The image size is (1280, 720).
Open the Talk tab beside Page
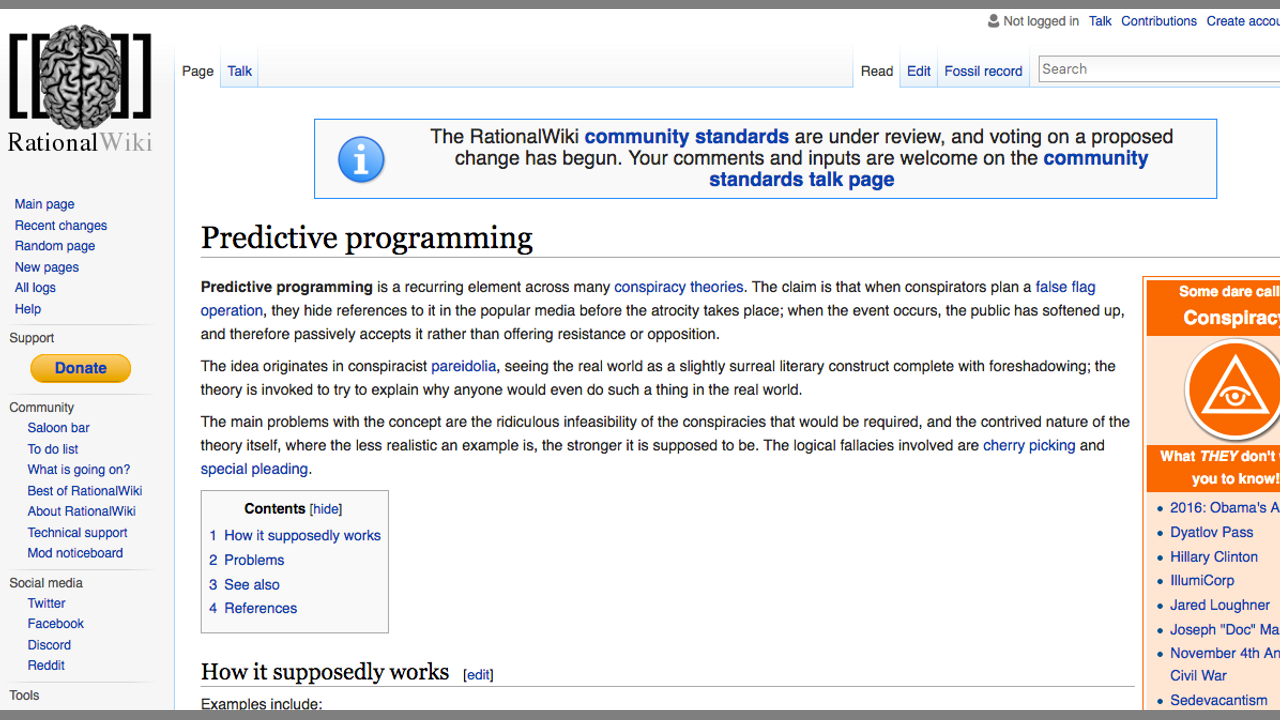click(x=240, y=71)
